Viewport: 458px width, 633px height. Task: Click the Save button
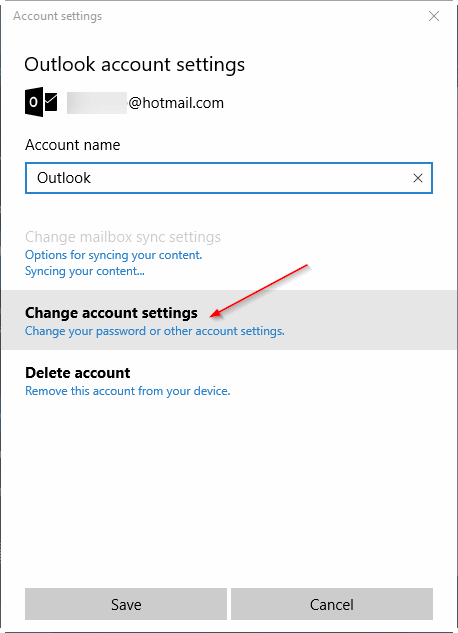pos(126,604)
